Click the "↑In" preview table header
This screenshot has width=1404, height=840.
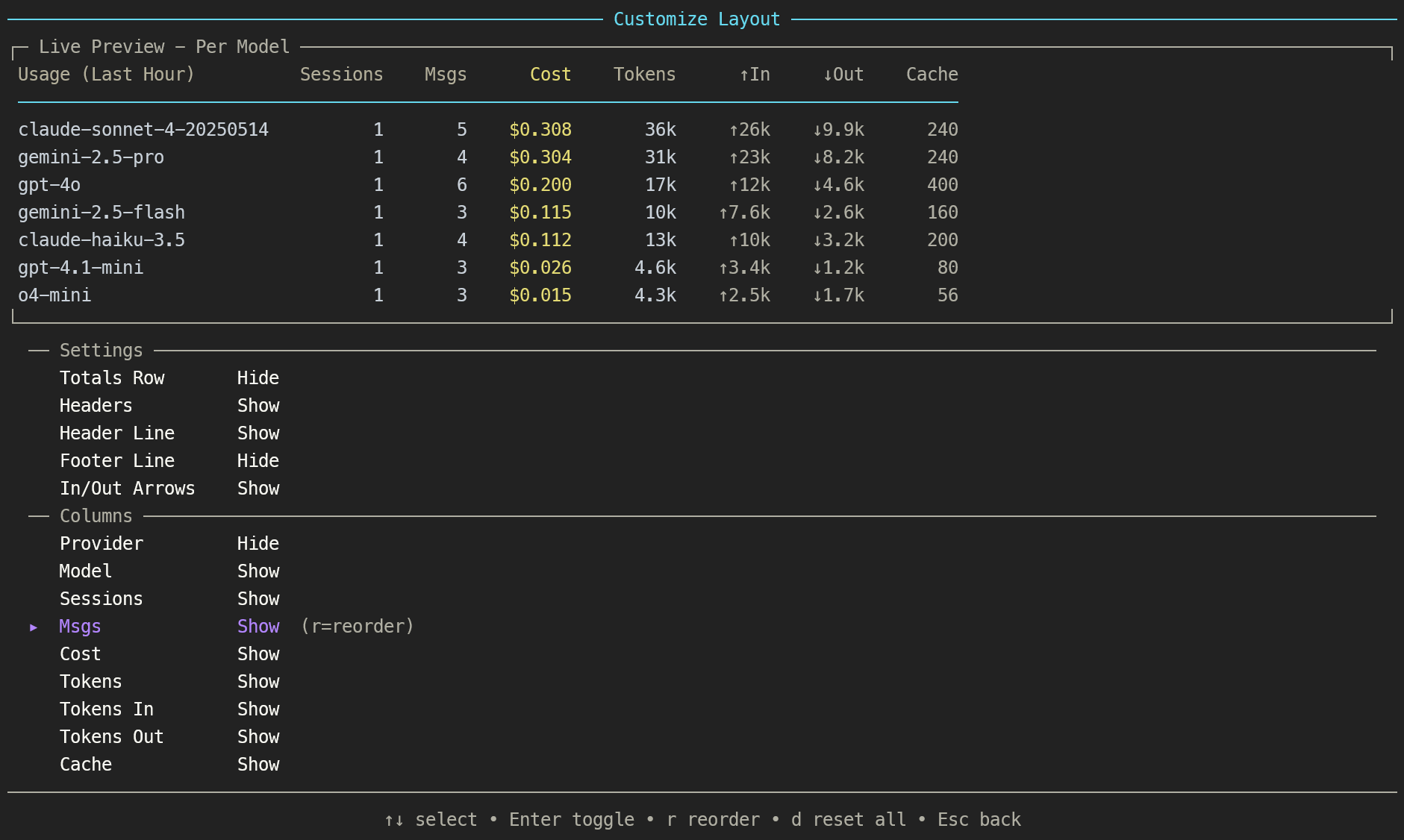pos(755,75)
